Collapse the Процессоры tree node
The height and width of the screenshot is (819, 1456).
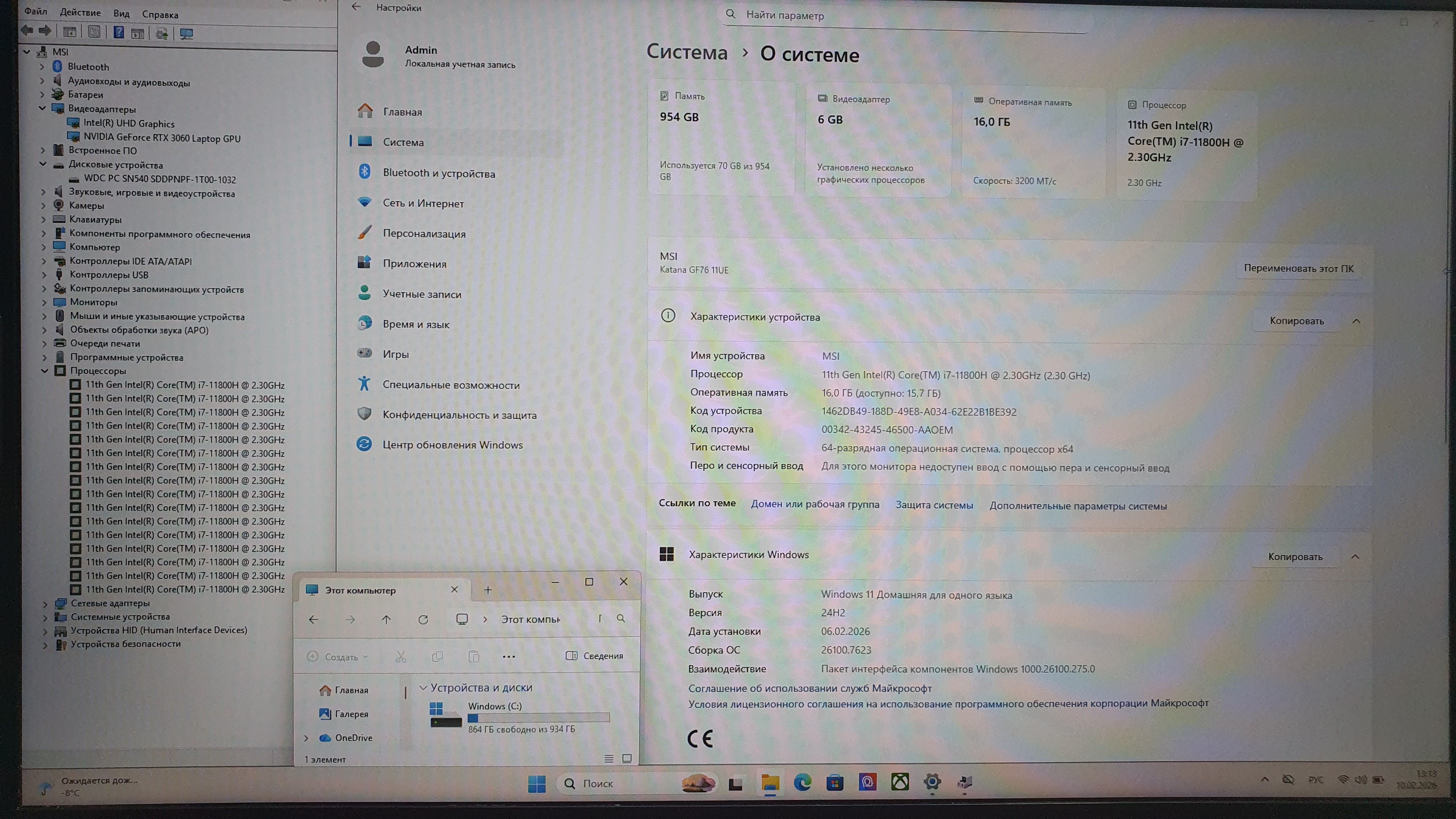click(x=45, y=371)
